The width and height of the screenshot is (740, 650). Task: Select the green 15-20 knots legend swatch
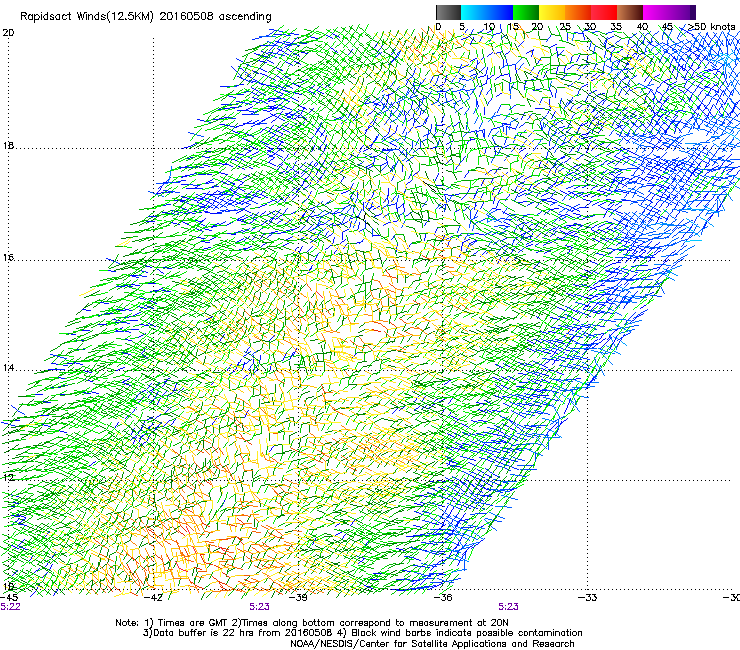click(526, 12)
